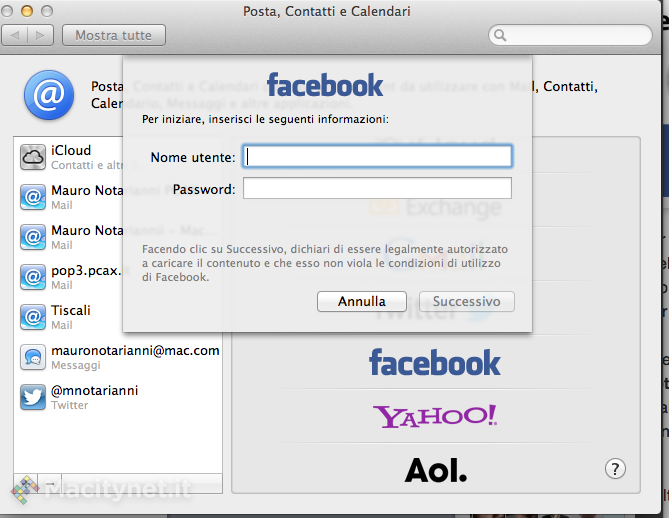Click the Successivo button
669x518 pixels.
coord(467,302)
